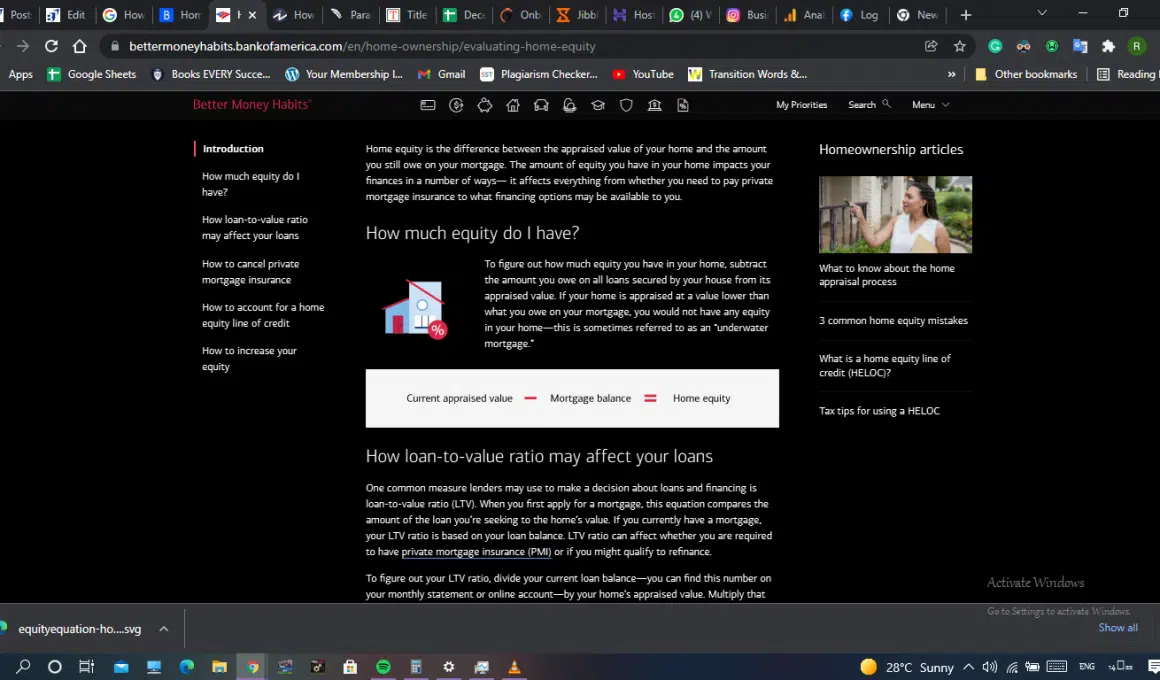Click the piggy bank saving icon
1160x680 pixels.
(485, 105)
